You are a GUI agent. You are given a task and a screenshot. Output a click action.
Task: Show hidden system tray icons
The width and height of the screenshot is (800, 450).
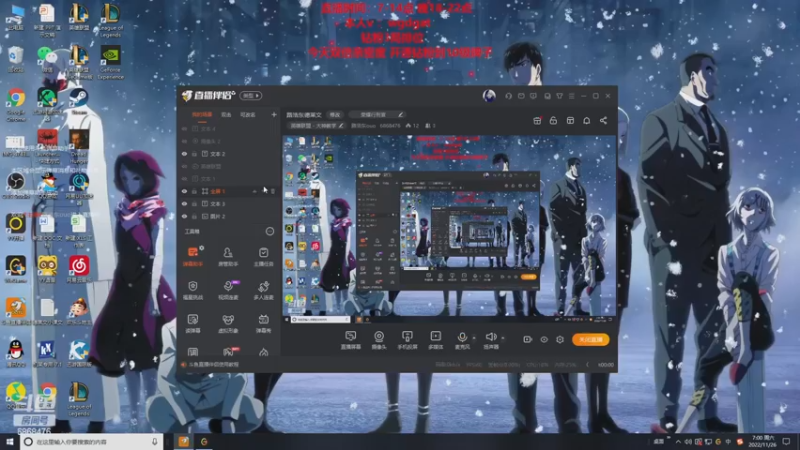678,442
